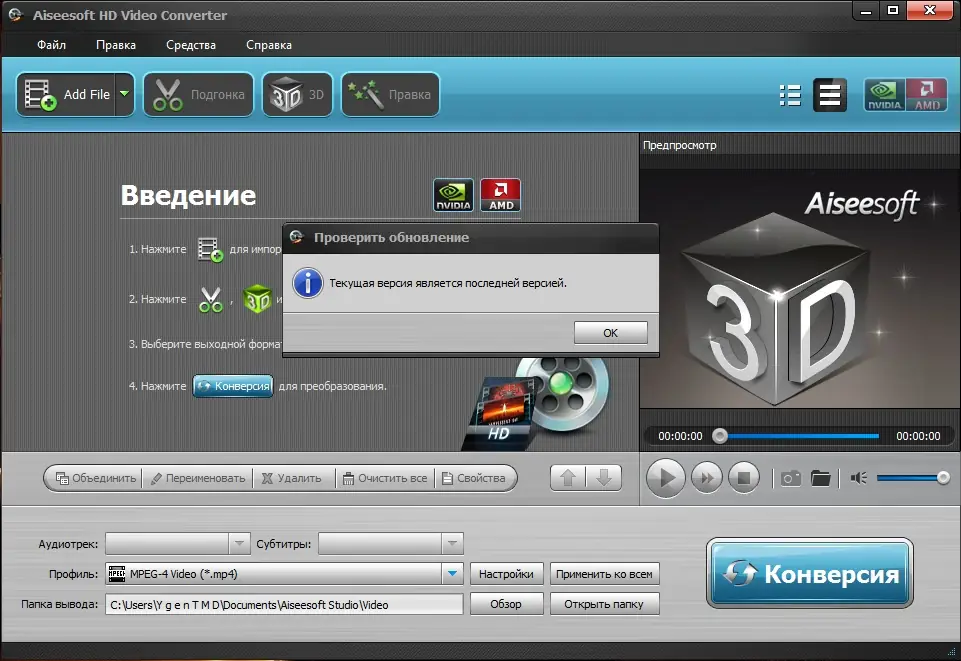
Task: Click the app logo icon in title bar
Action: pyautogui.click(x=16, y=15)
